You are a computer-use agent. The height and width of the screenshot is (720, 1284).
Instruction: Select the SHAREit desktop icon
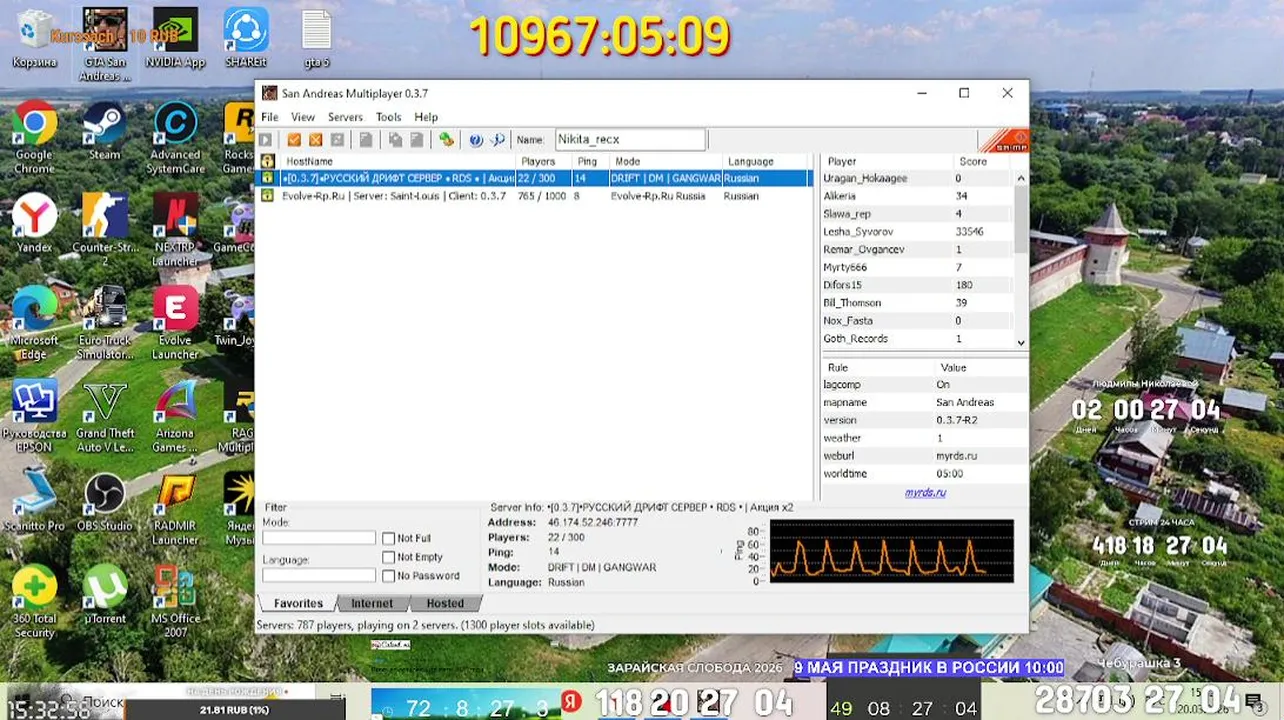pos(245,39)
